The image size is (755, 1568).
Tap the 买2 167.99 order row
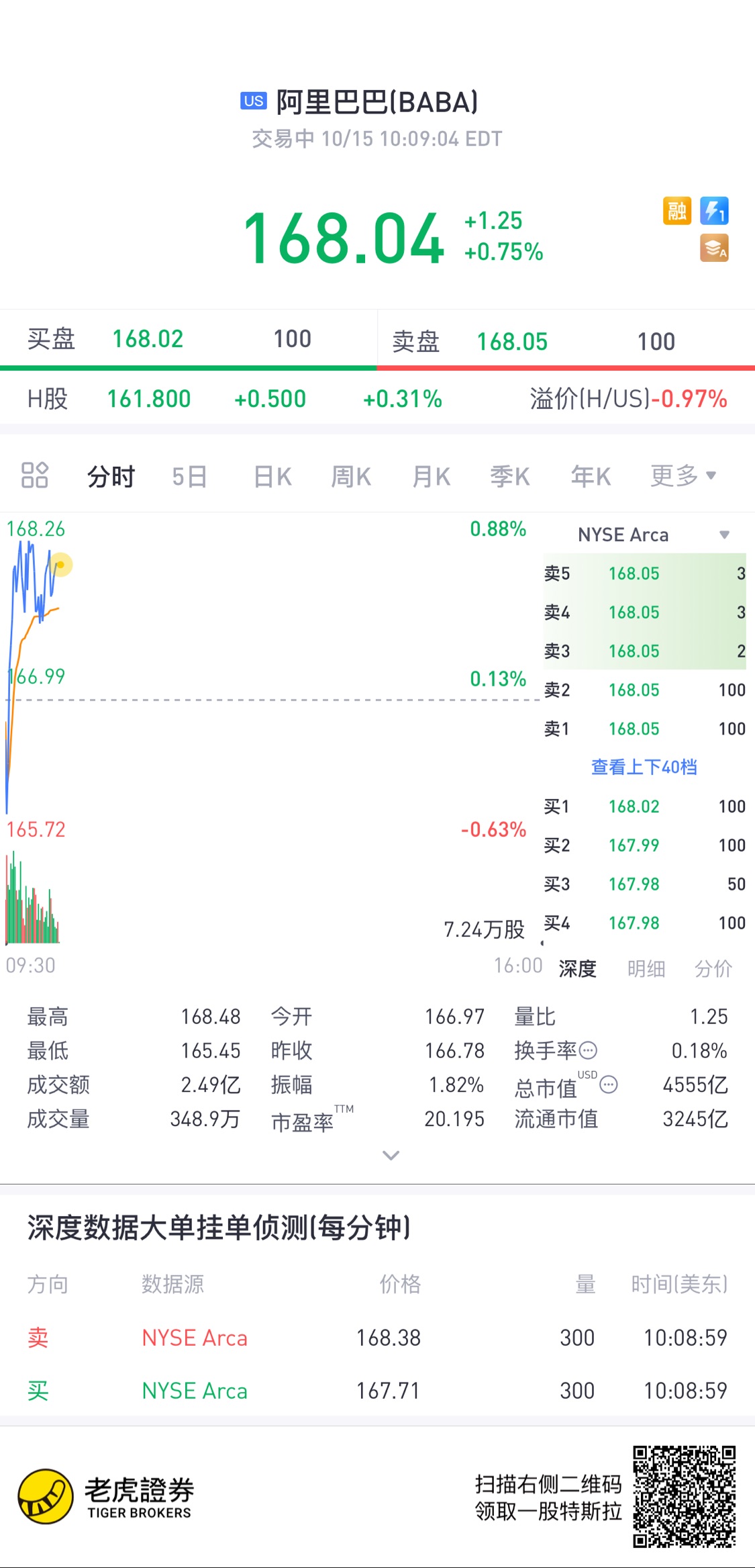(645, 845)
